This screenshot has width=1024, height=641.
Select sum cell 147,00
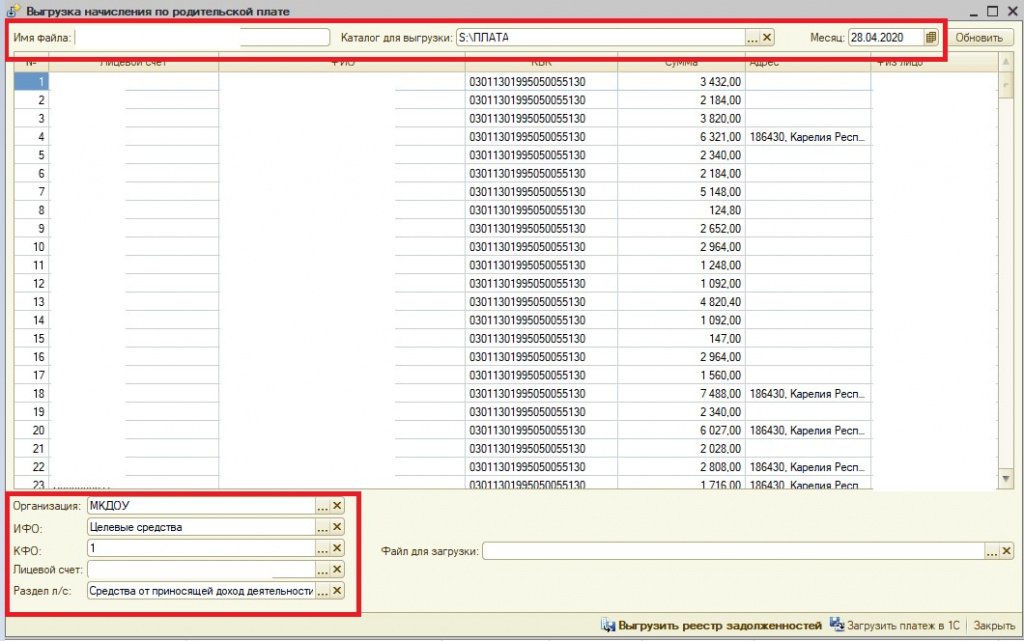681,338
